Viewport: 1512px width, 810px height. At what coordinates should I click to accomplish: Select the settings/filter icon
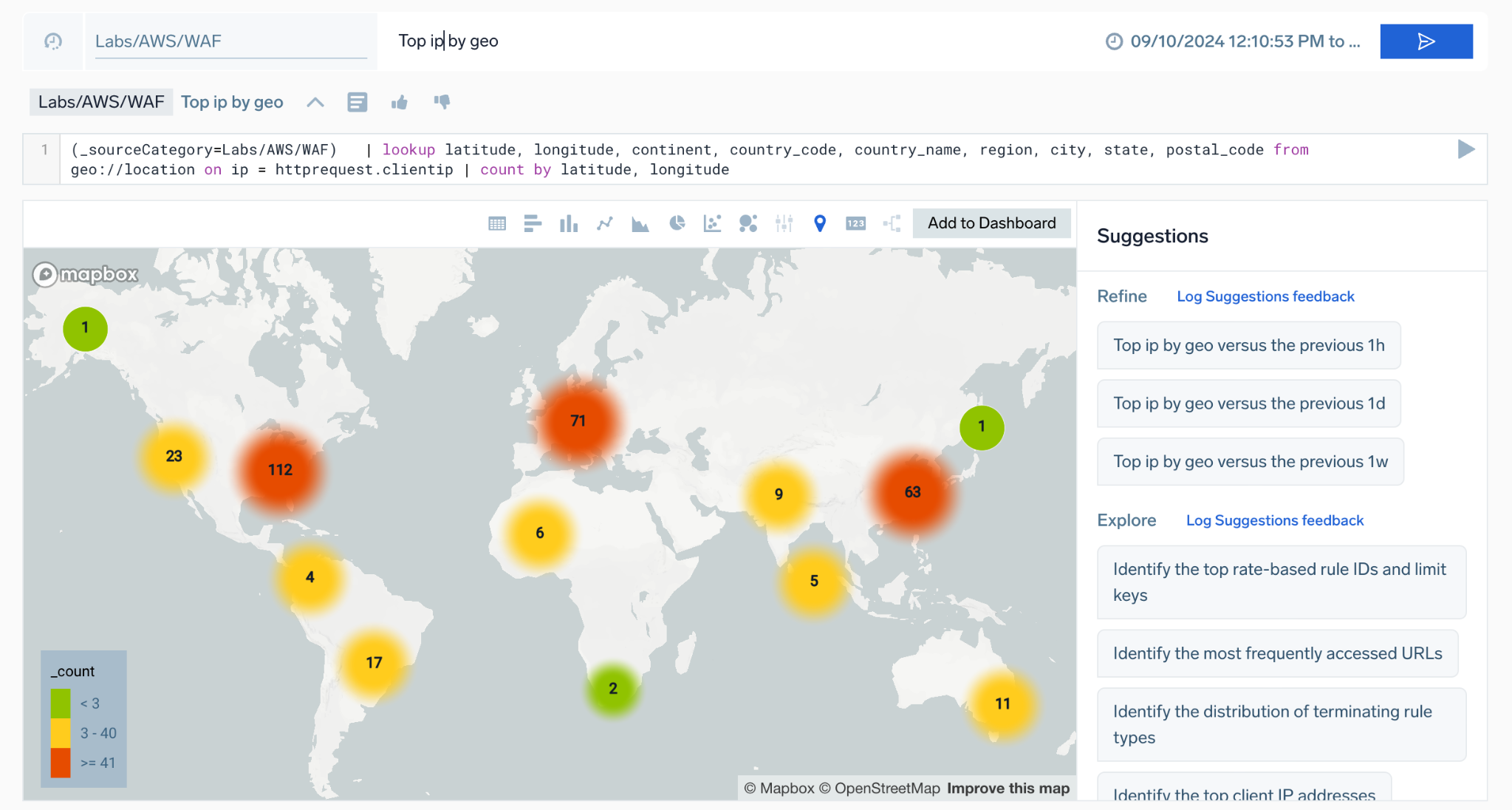[784, 222]
